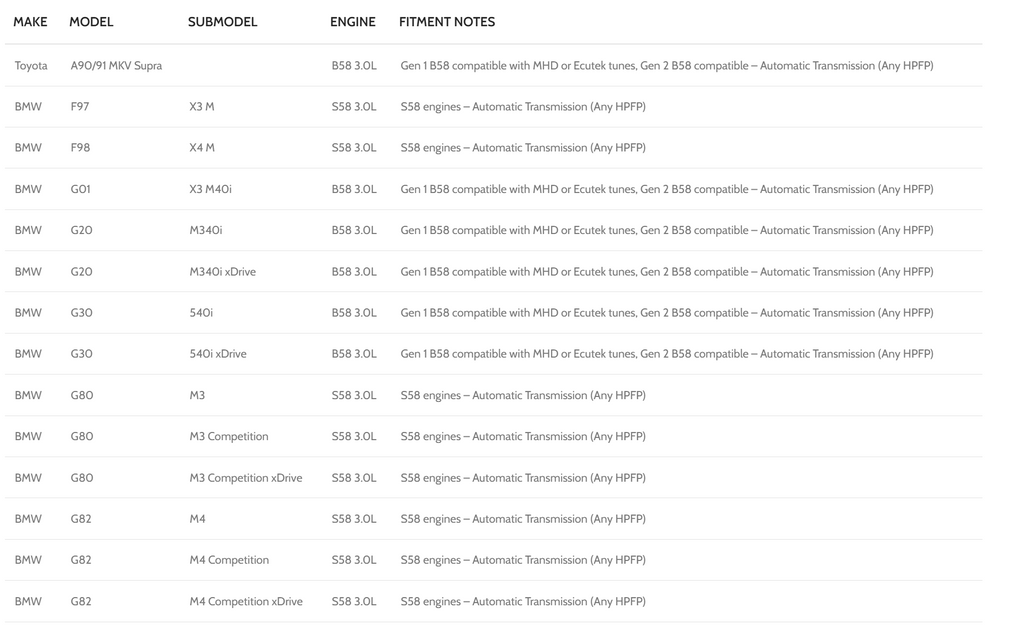This screenshot has height=637, width=1024.
Task: Click the X3 M40i submodel cell
Action: (210, 189)
